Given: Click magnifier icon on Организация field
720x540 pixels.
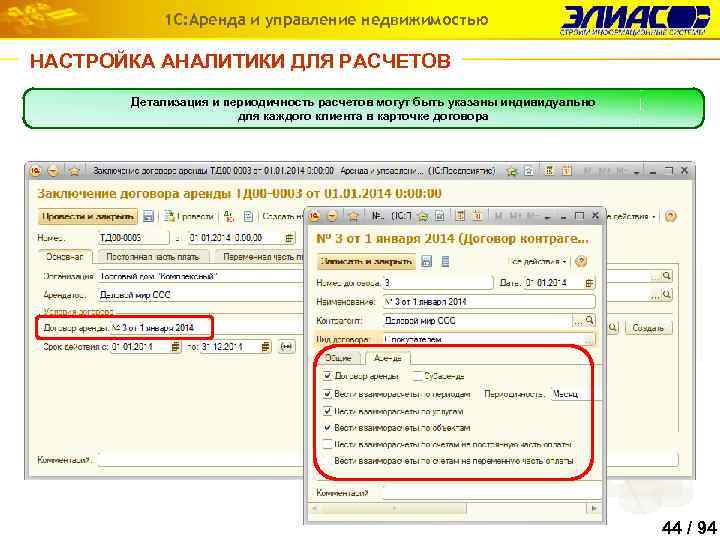Looking at the screenshot, I should 667,276.
